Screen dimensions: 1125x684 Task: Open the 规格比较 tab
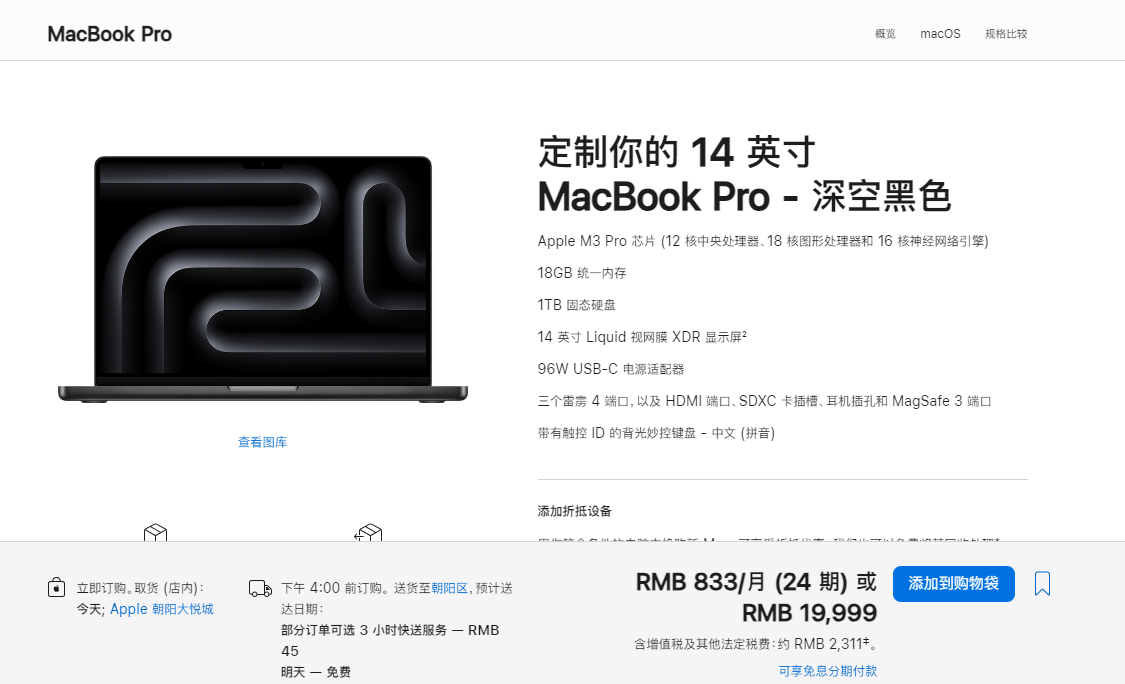coord(1006,34)
